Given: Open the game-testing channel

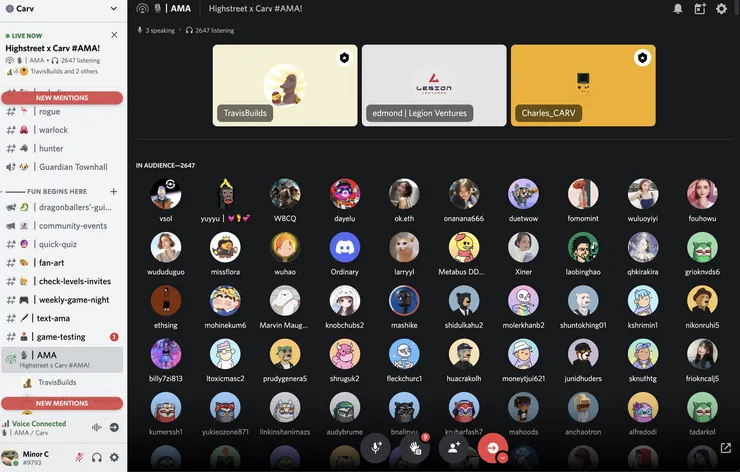Looking at the screenshot, I should (x=62, y=337).
